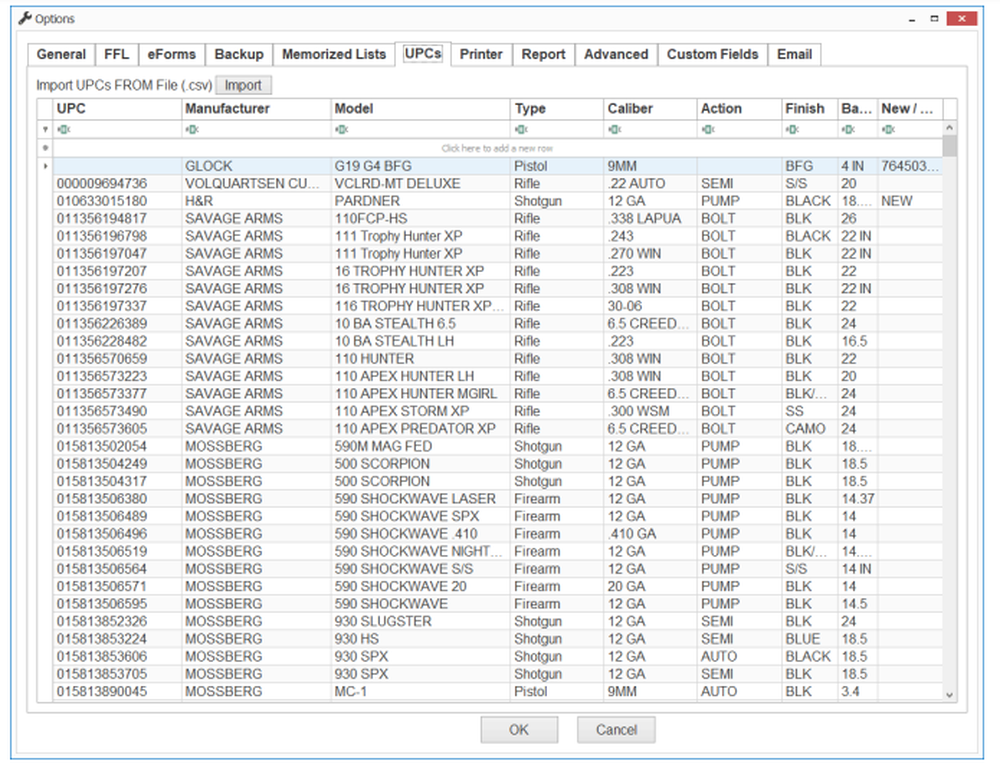Switch to the Email tab

tap(795, 54)
